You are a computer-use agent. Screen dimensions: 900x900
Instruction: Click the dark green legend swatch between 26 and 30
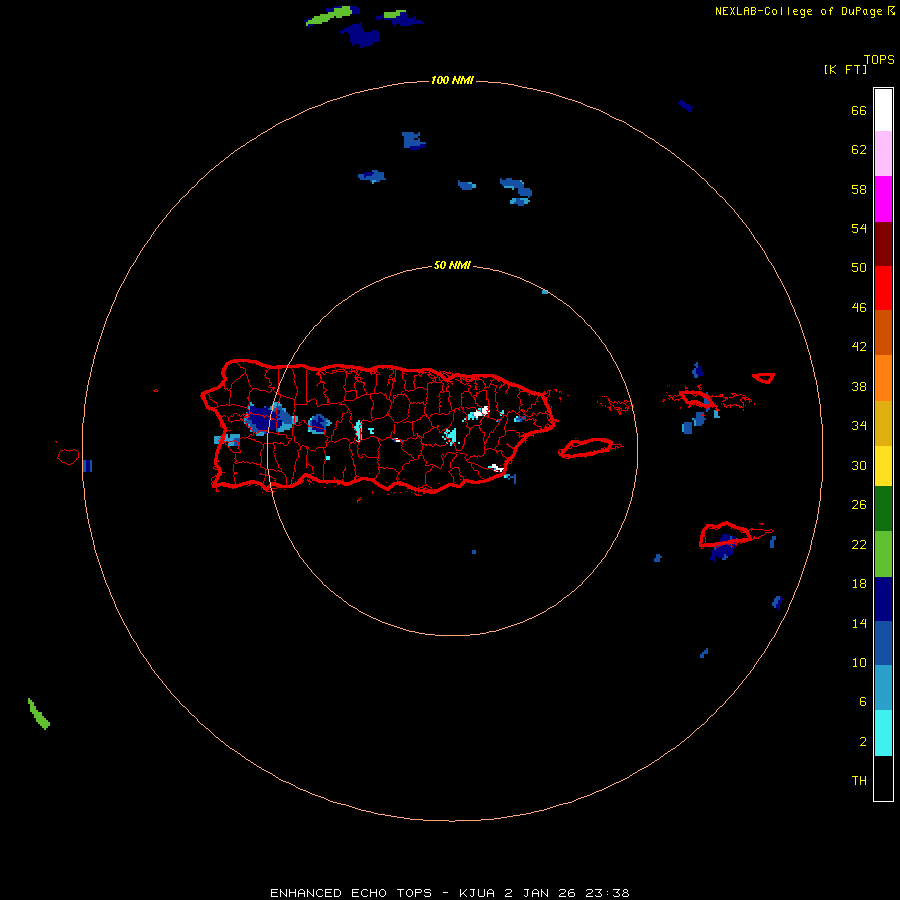pos(883,509)
